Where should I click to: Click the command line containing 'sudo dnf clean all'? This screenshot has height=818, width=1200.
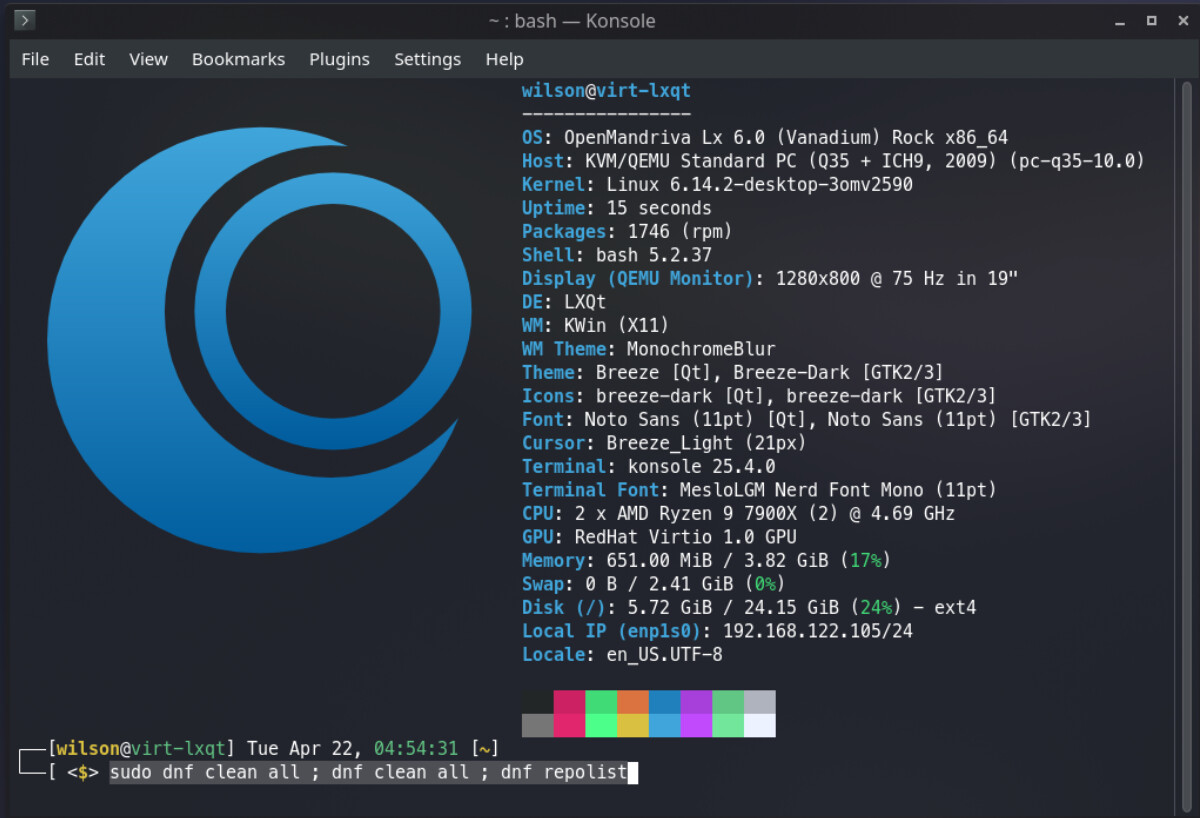pos(368,772)
